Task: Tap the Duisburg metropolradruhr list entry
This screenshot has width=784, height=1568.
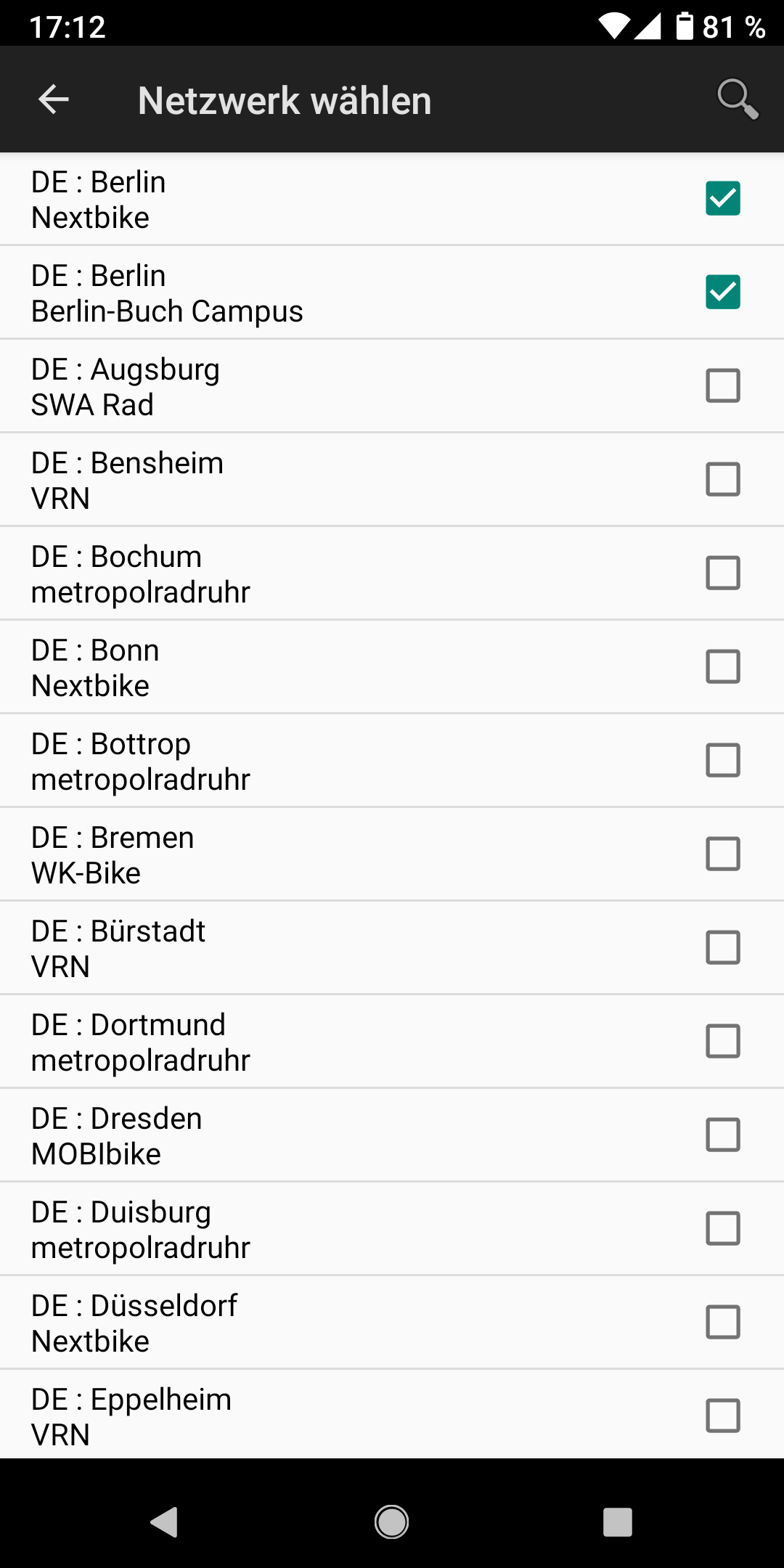Action: coord(290,1229)
